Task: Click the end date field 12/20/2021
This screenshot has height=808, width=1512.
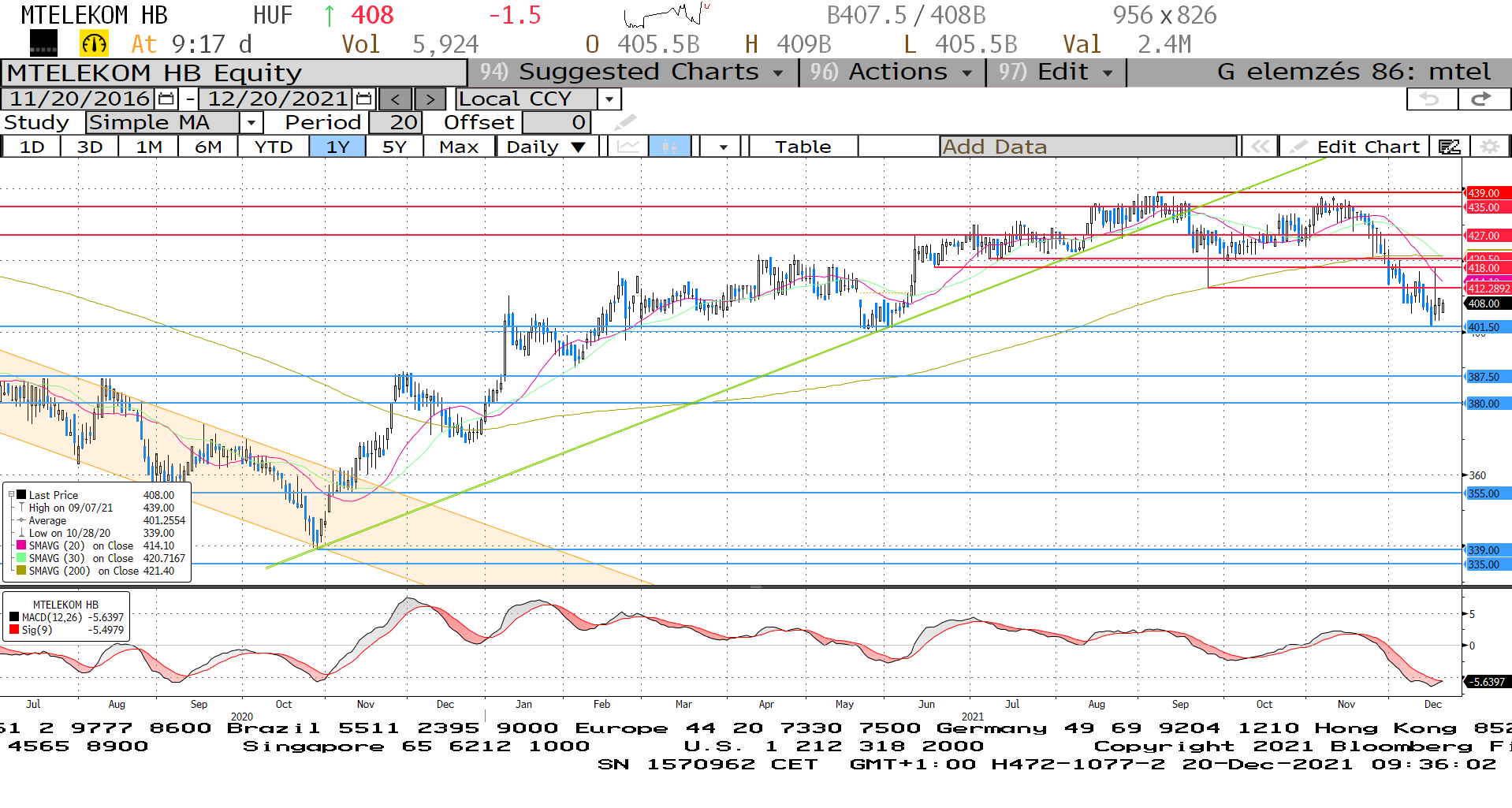Action: [277, 99]
